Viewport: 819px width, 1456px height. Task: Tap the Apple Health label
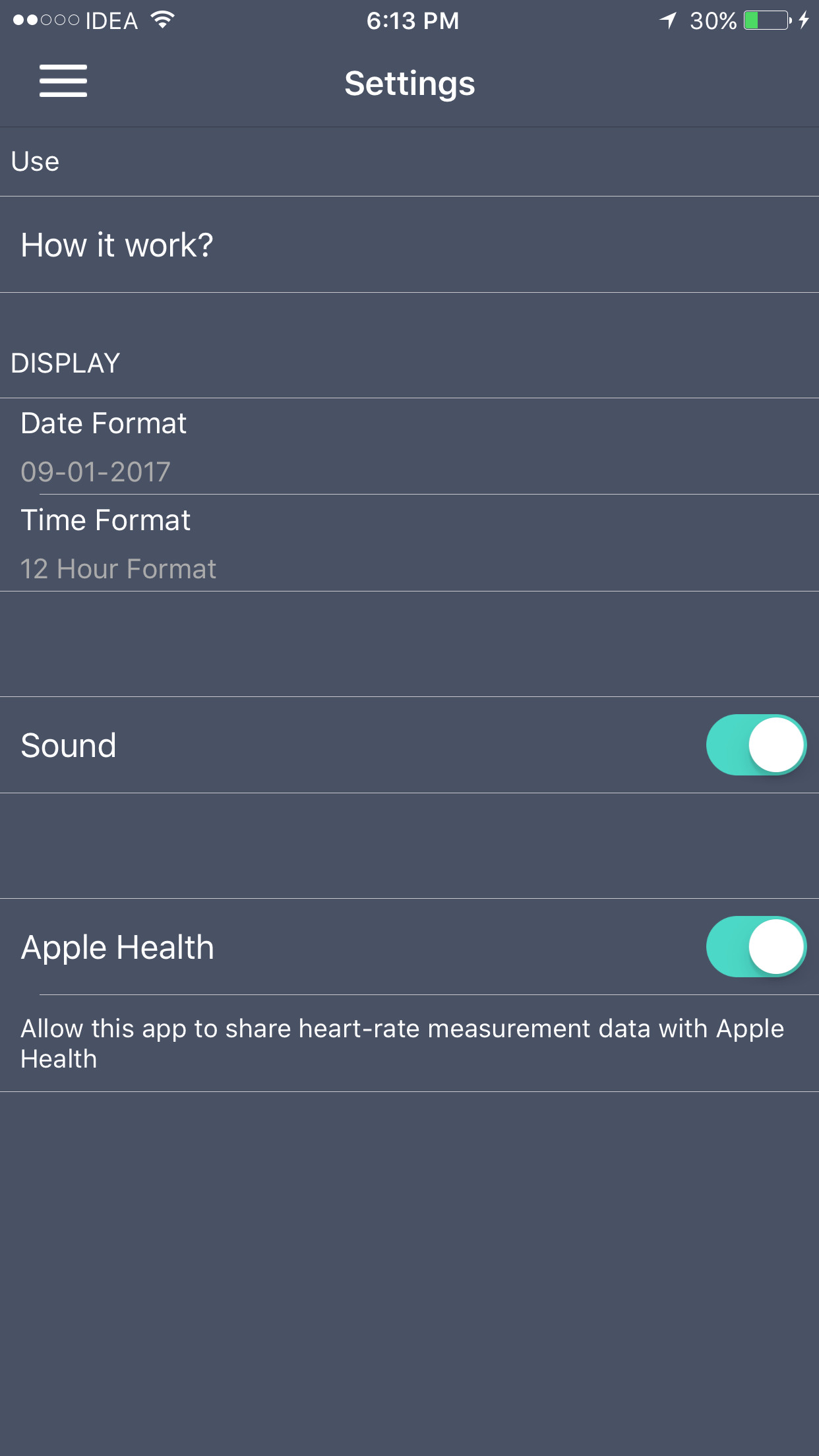point(117,948)
